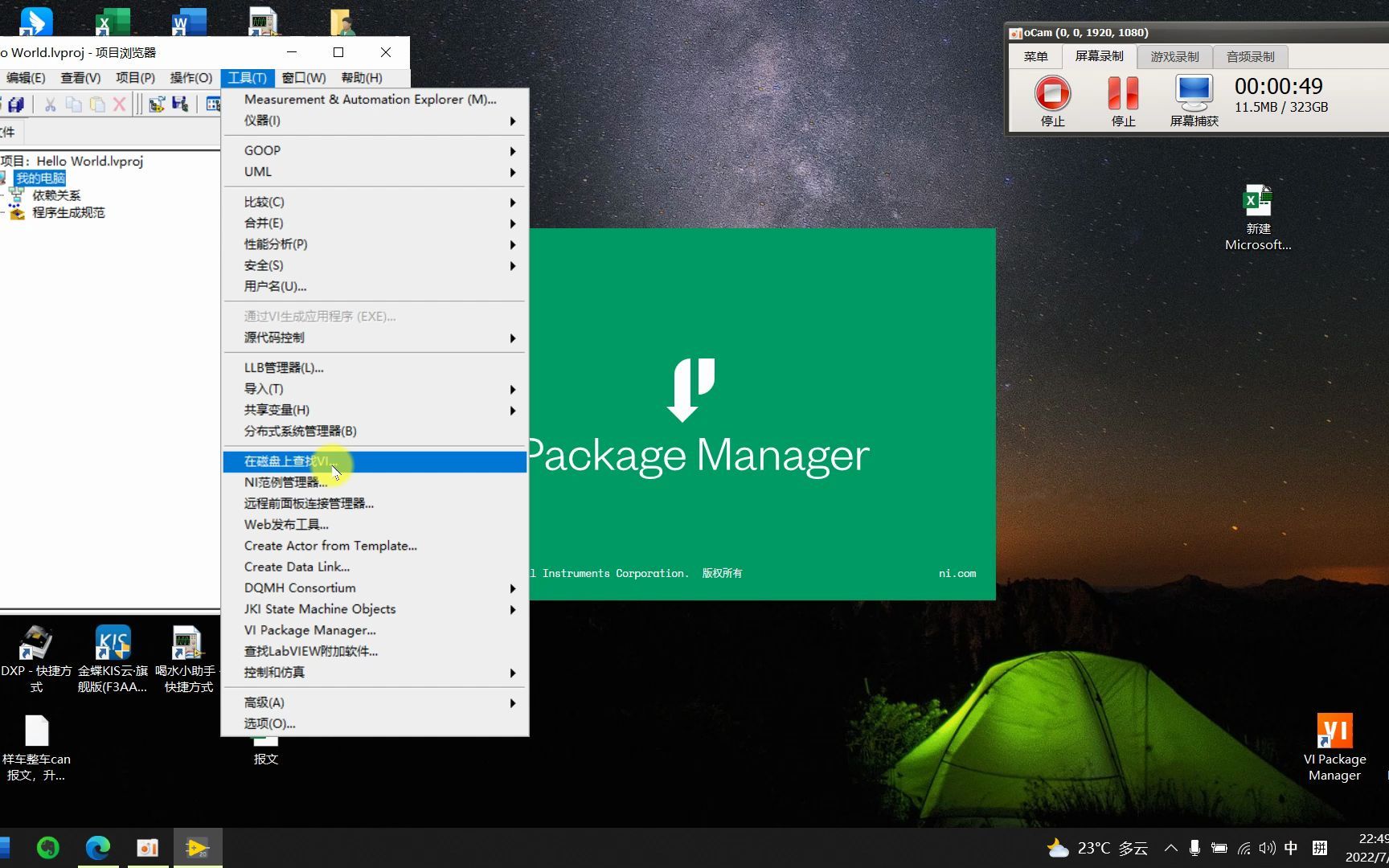Open Word desktop shortcut icon
This screenshot has height=868, width=1389.
tap(190, 21)
